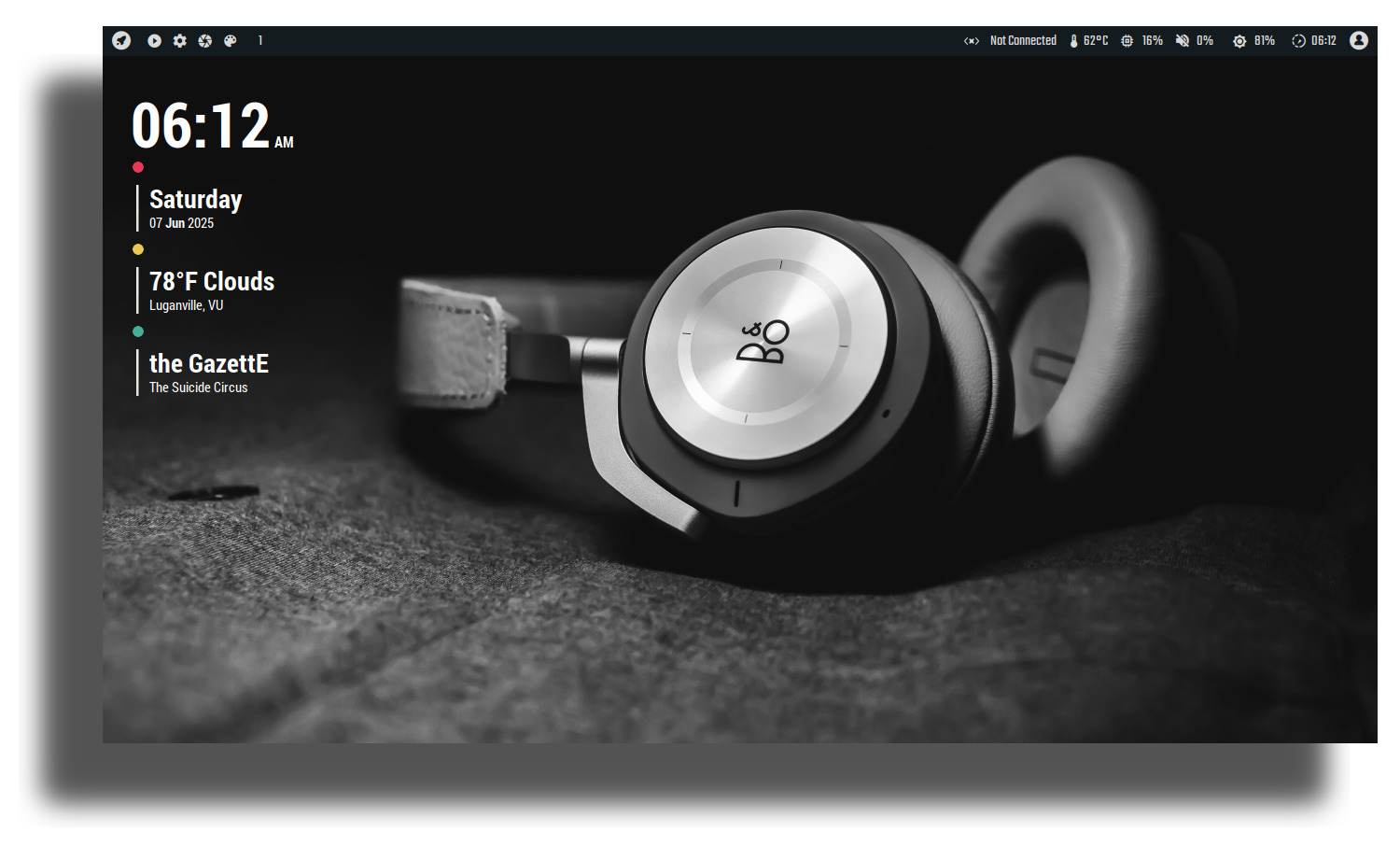Click the CPU chip icon

pyautogui.click(x=1127, y=41)
